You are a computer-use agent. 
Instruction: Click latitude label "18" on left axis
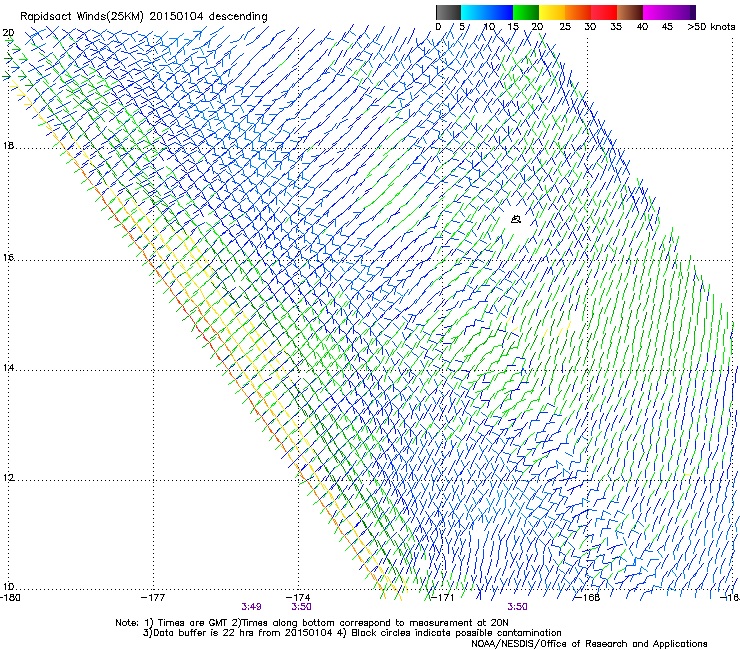(8, 146)
